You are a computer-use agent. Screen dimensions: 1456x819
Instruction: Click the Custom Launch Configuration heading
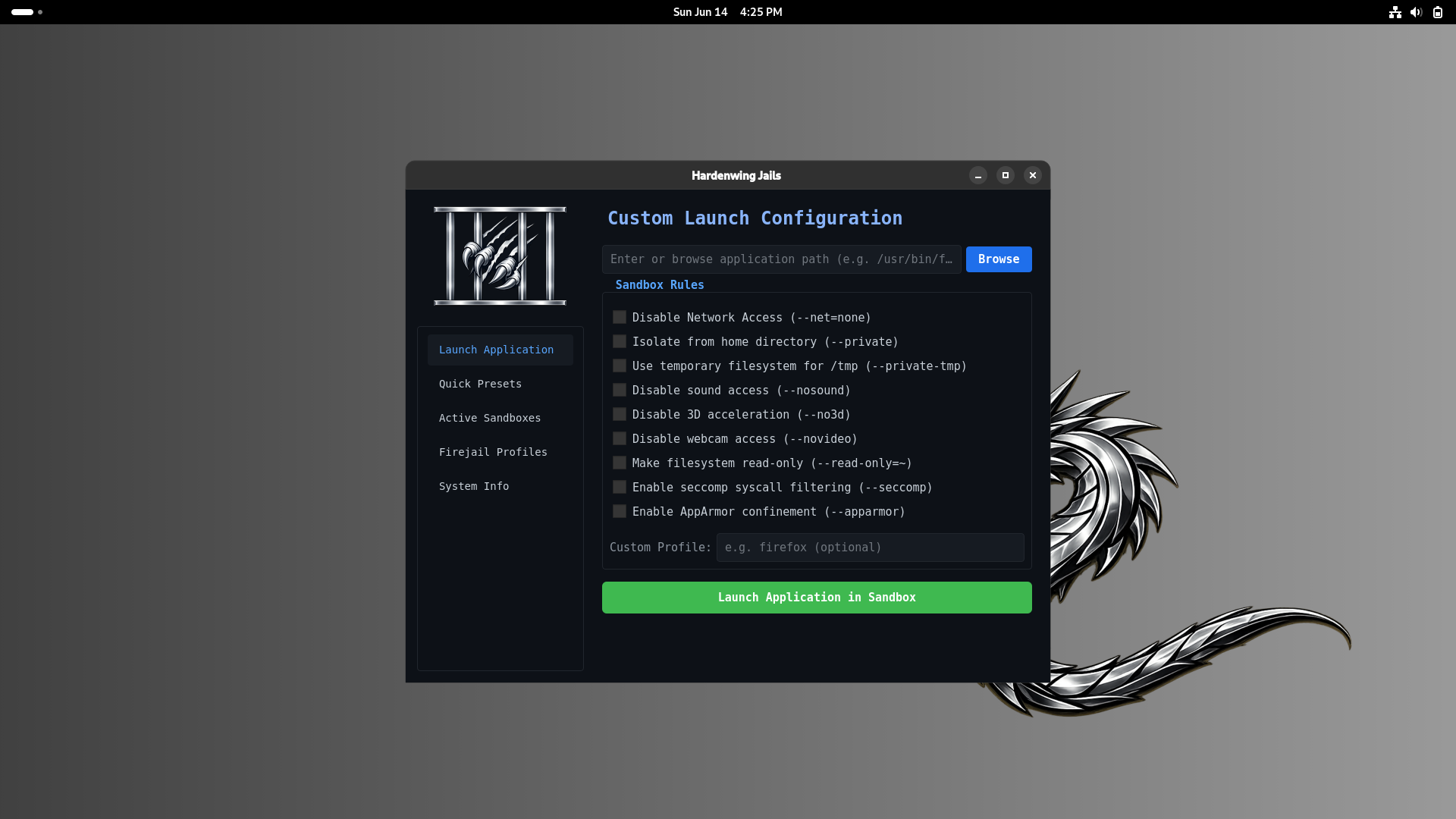[x=755, y=218]
